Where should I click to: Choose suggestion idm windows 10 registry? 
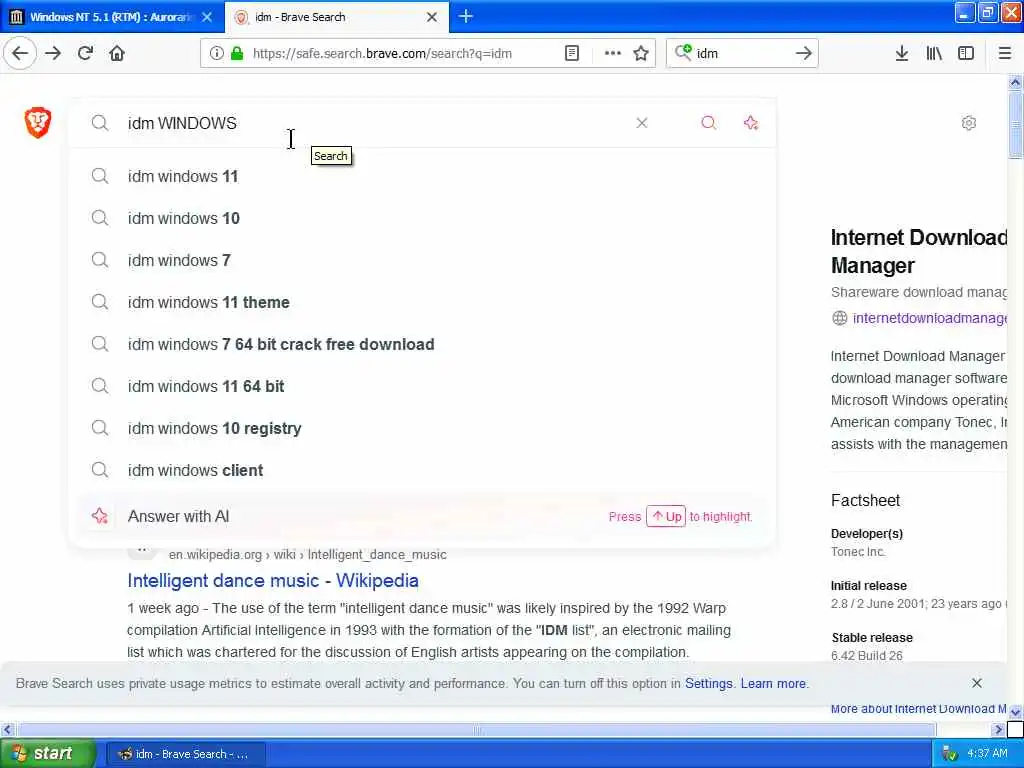click(x=422, y=428)
